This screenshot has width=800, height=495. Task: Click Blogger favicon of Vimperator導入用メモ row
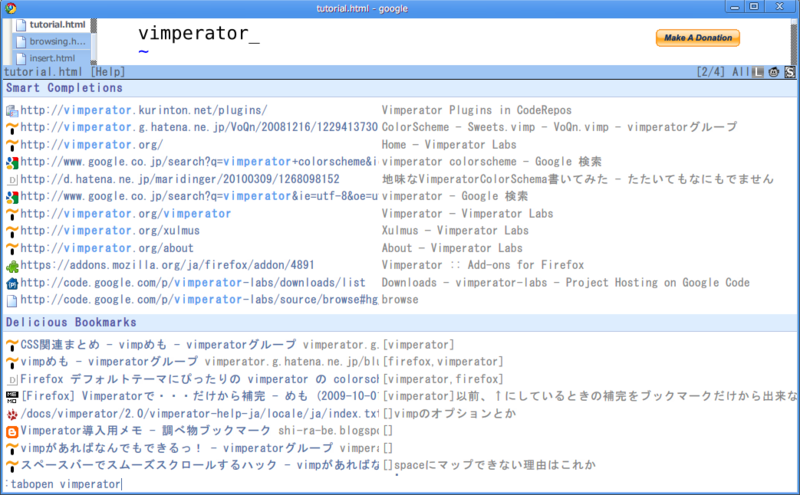point(12,432)
